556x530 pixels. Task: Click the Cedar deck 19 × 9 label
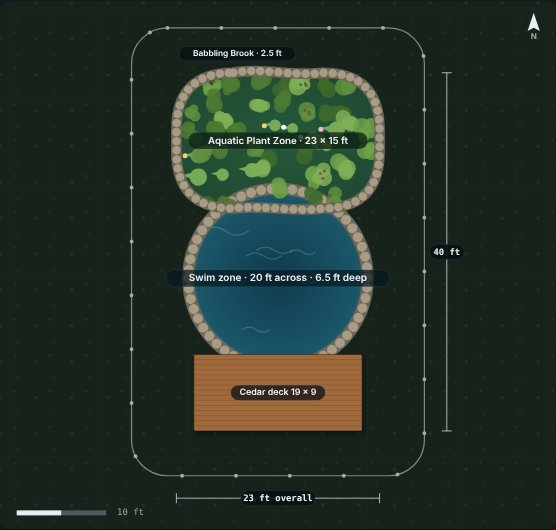[x=278, y=392]
